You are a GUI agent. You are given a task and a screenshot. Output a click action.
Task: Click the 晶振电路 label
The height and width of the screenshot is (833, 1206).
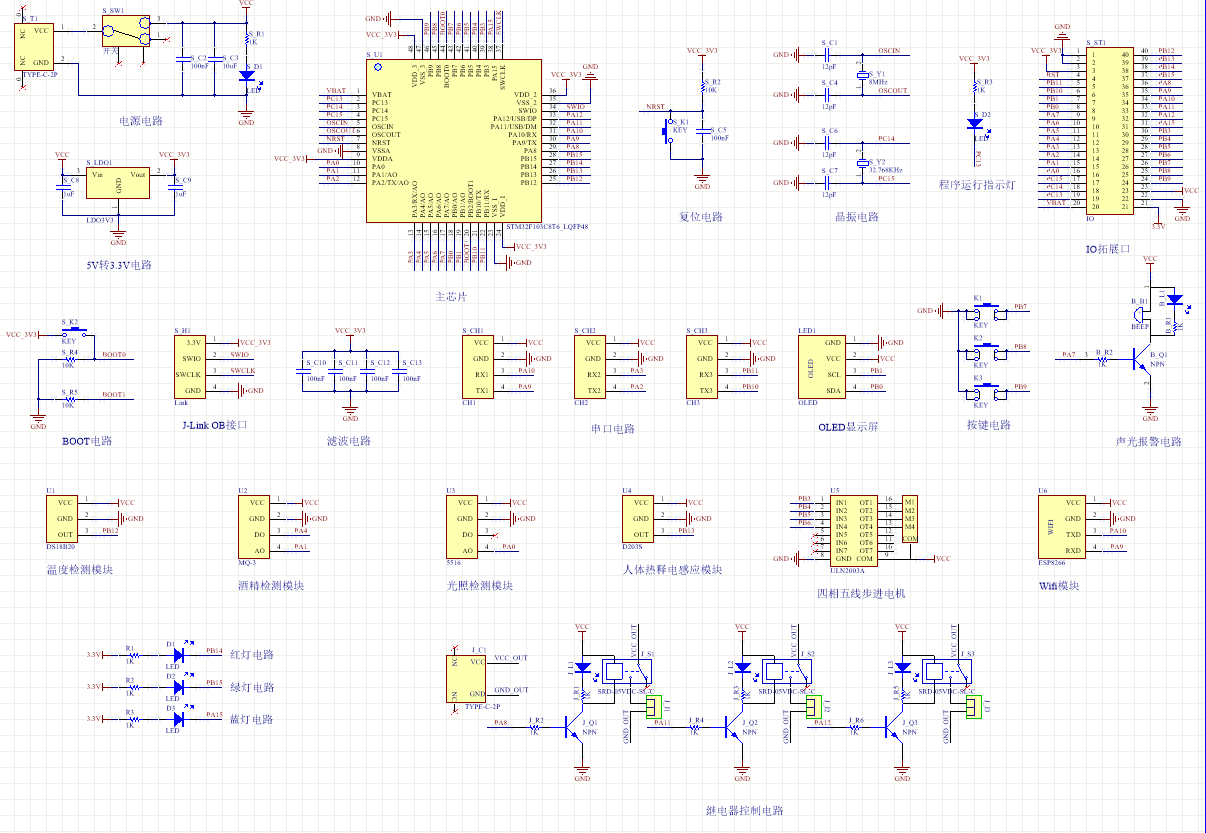point(857,217)
